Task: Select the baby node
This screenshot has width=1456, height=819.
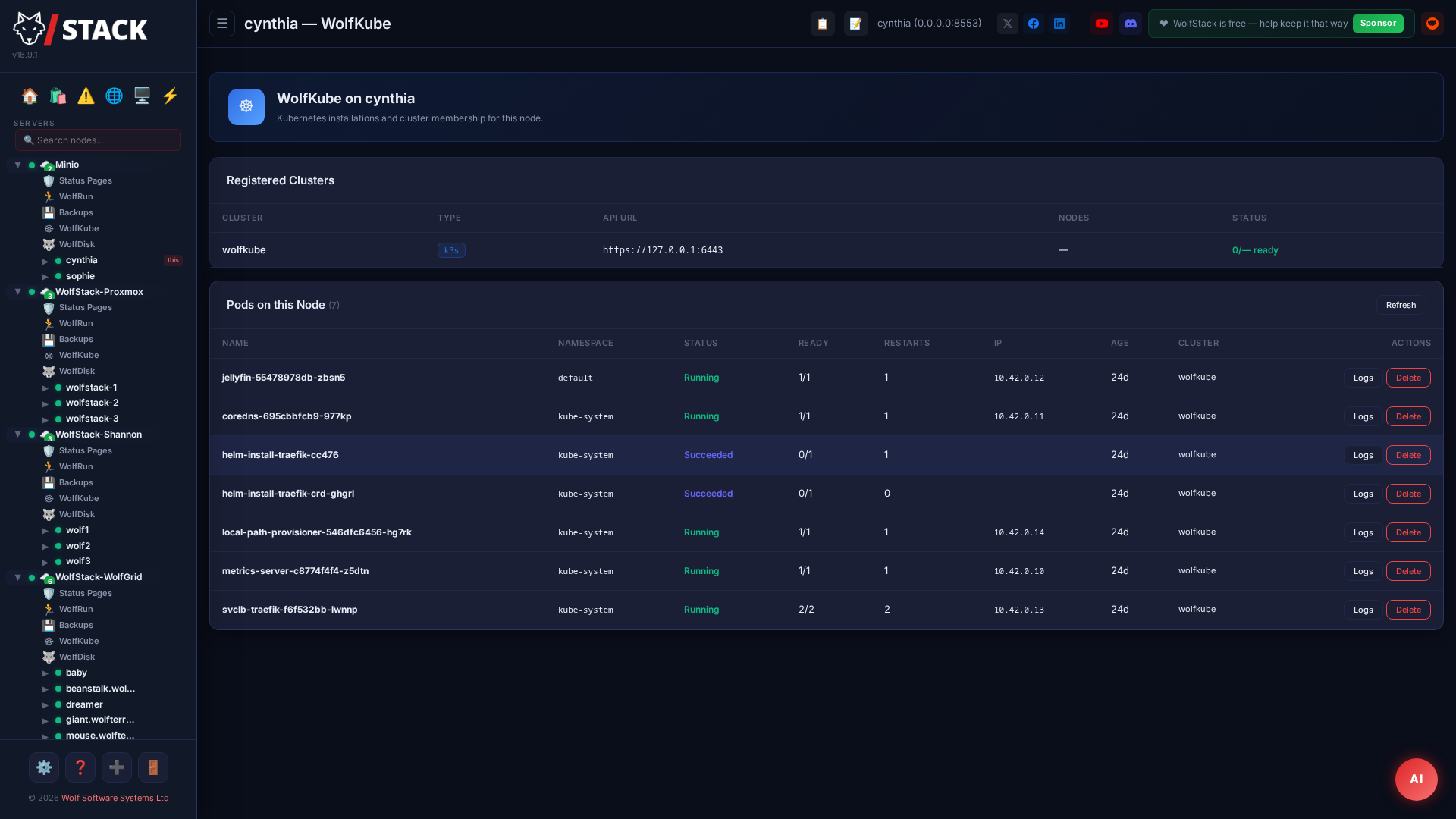Action: (x=76, y=673)
